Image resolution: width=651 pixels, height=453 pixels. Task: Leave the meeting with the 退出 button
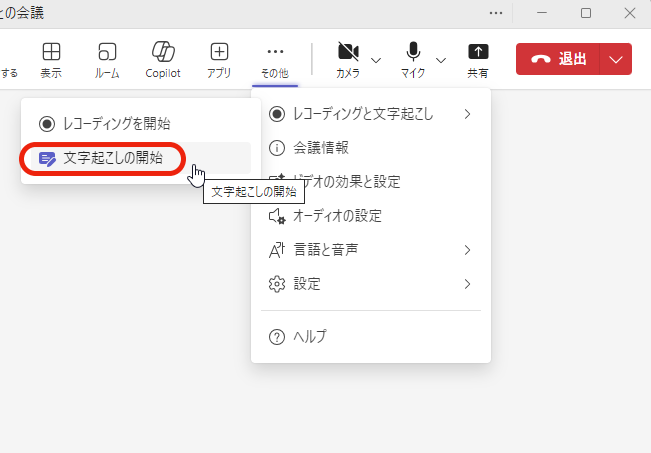[x=558, y=59]
